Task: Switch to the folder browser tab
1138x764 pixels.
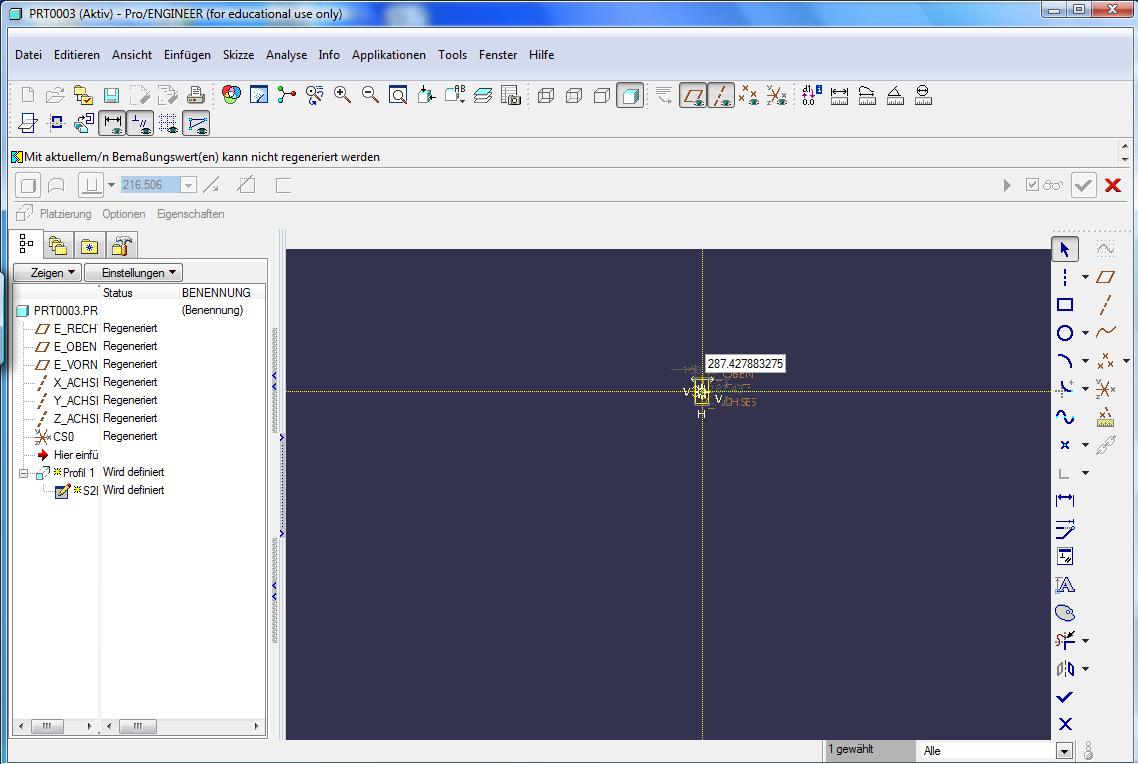Action: [x=57, y=246]
